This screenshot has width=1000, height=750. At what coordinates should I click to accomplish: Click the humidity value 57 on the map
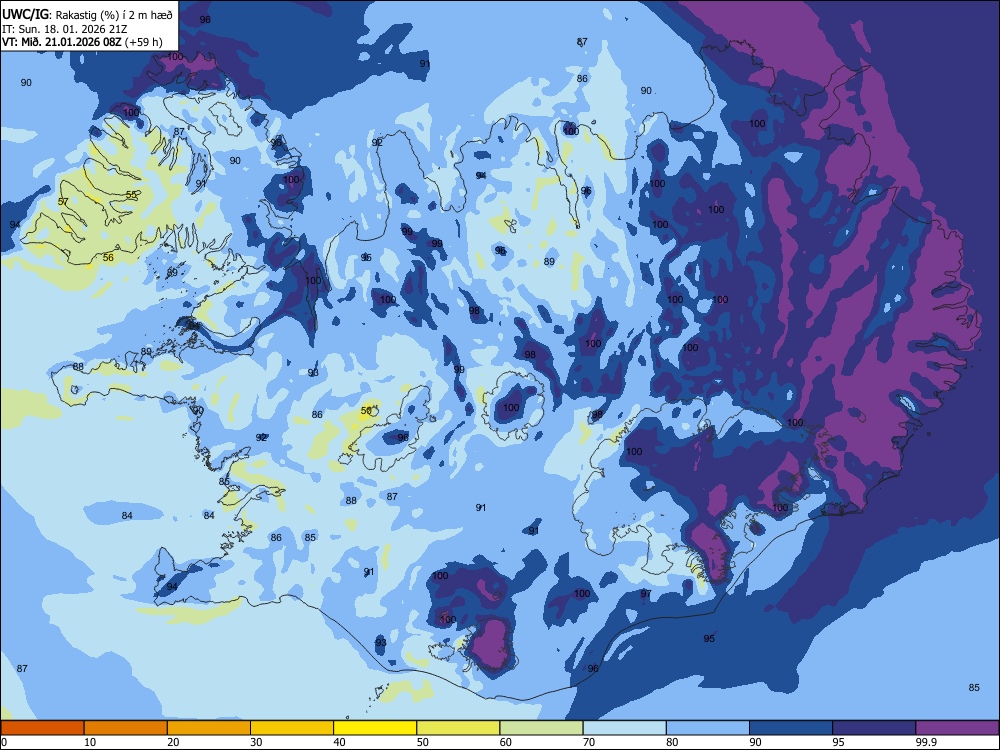point(63,202)
